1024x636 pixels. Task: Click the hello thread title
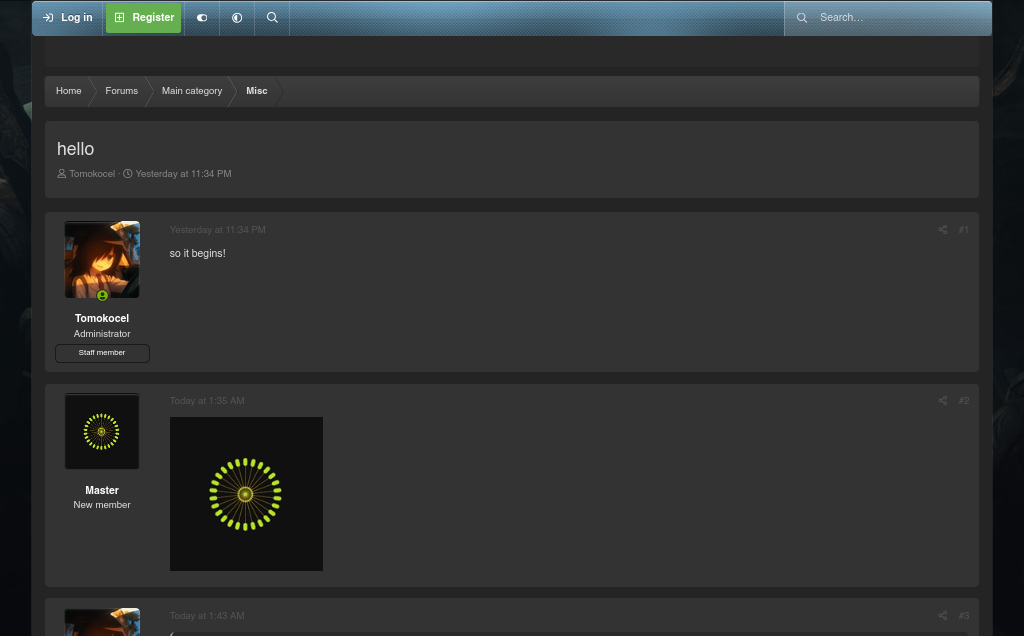[75, 149]
